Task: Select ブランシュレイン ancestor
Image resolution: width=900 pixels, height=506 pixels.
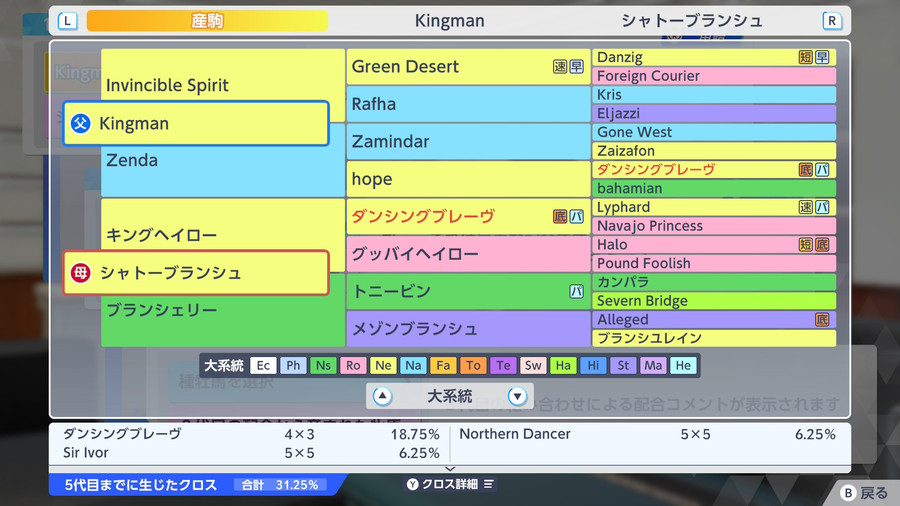Action: (714, 338)
